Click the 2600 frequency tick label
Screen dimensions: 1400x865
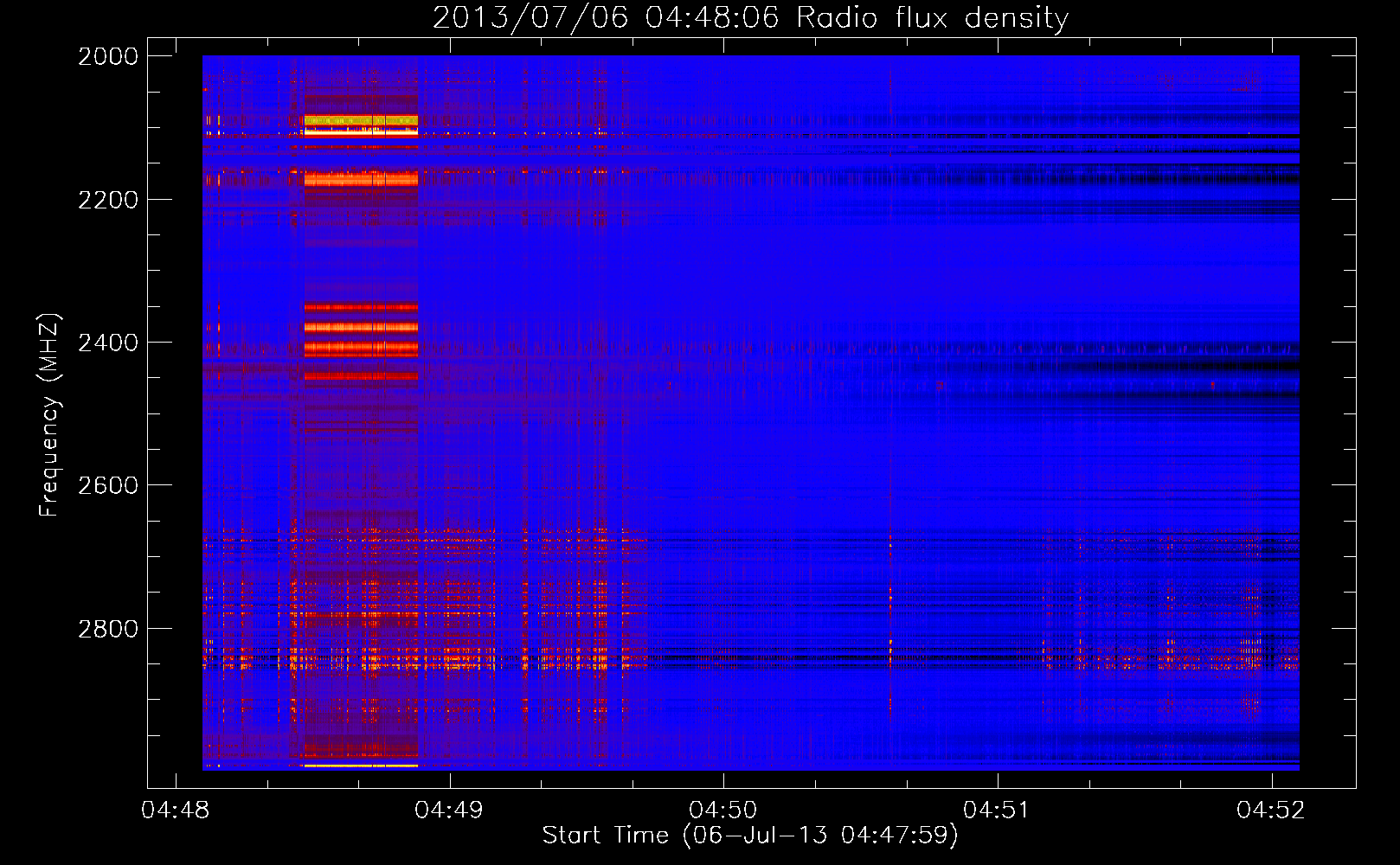(x=108, y=485)
